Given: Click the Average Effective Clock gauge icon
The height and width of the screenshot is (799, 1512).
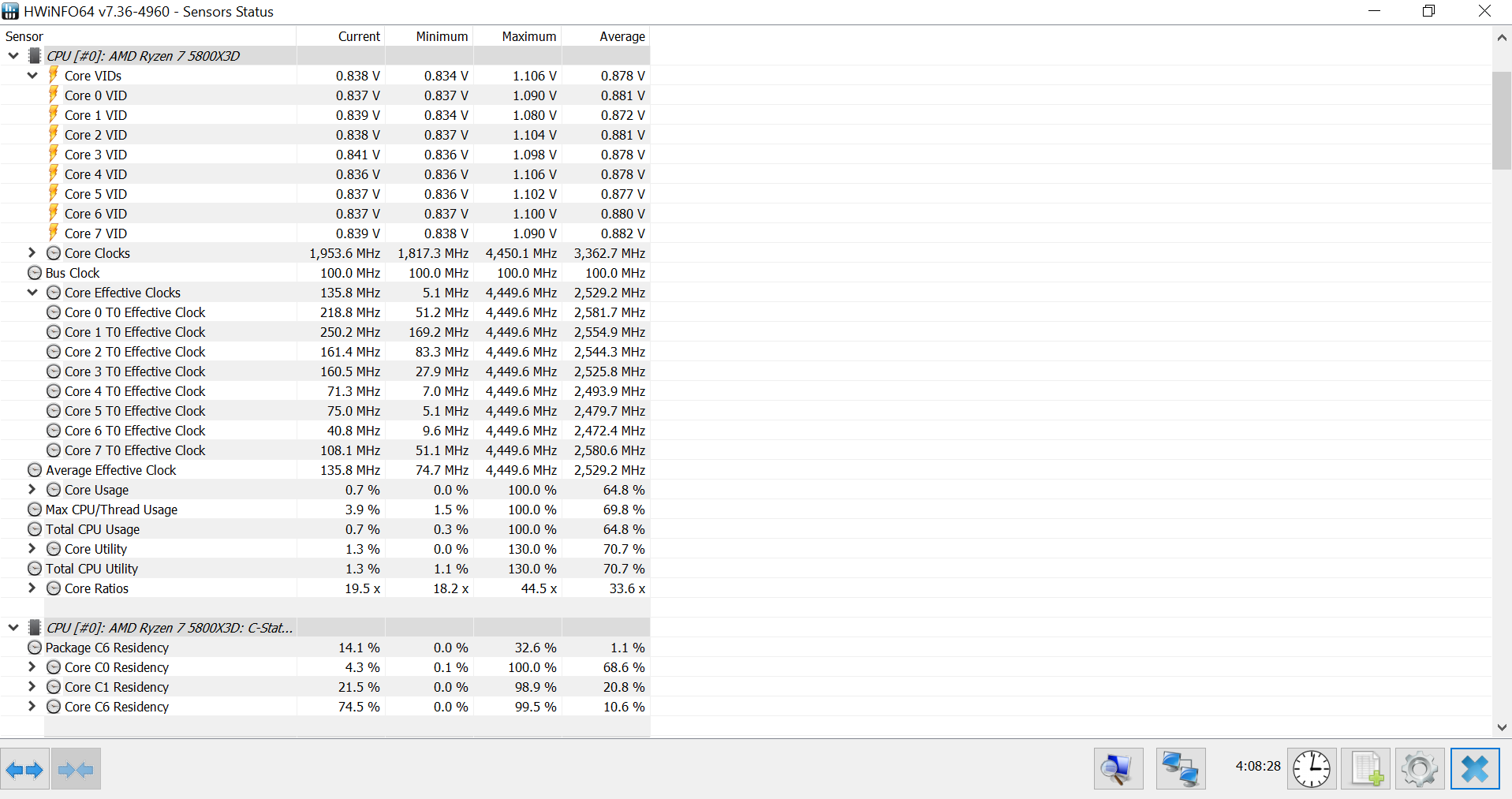Looking at the screenshot, I should 35,470.
